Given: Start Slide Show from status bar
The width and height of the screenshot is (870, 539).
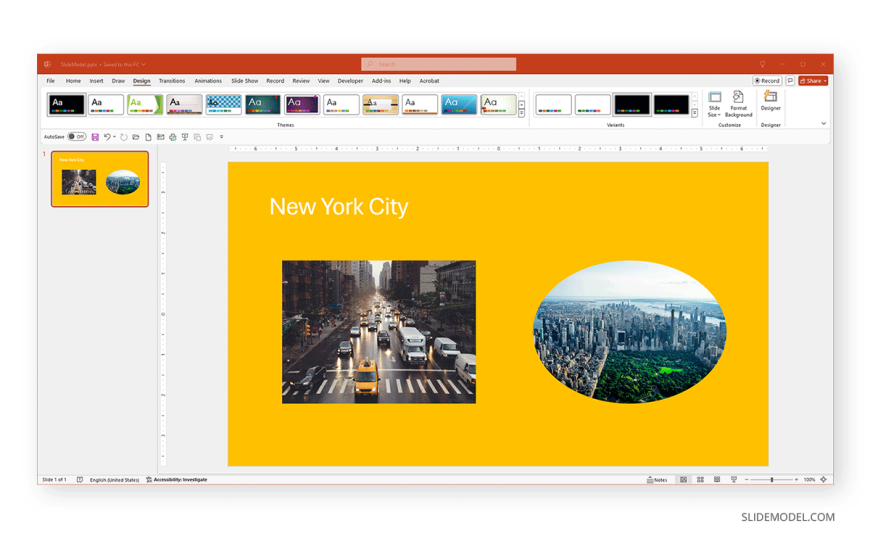Looking at the screenshot, I should point(734,480).
